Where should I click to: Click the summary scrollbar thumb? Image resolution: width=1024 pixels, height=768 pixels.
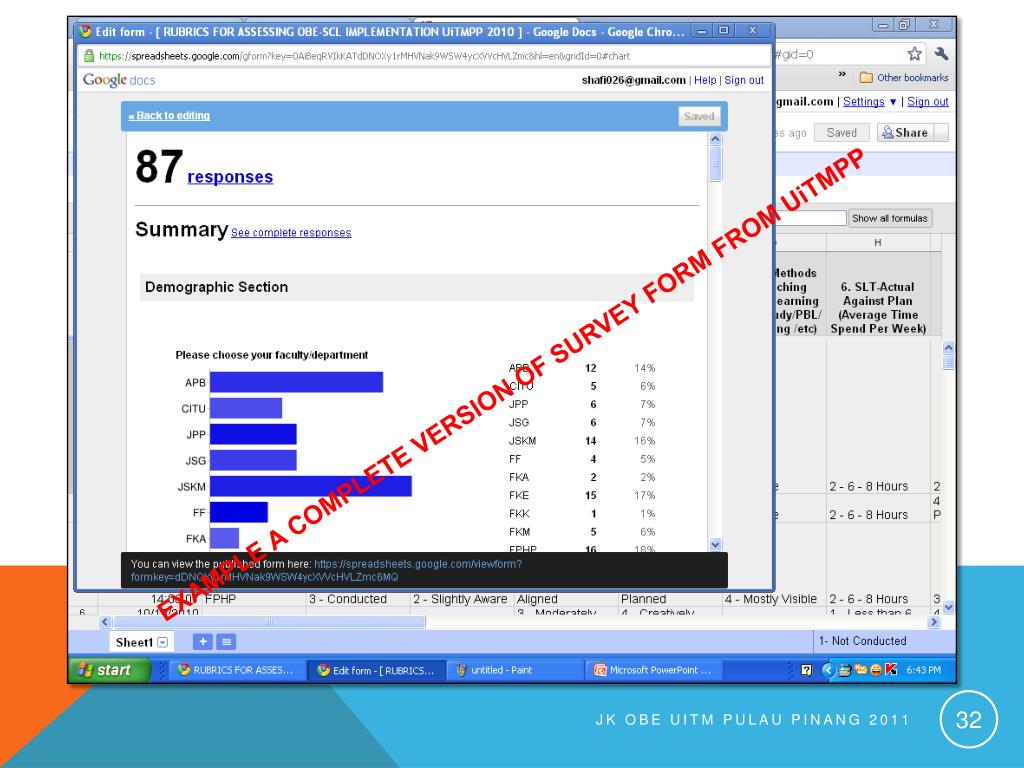click(715, 164)
